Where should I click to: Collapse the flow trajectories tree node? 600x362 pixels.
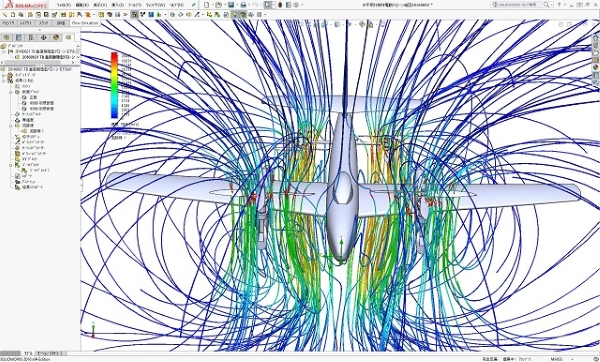click(x=11, y=126)
